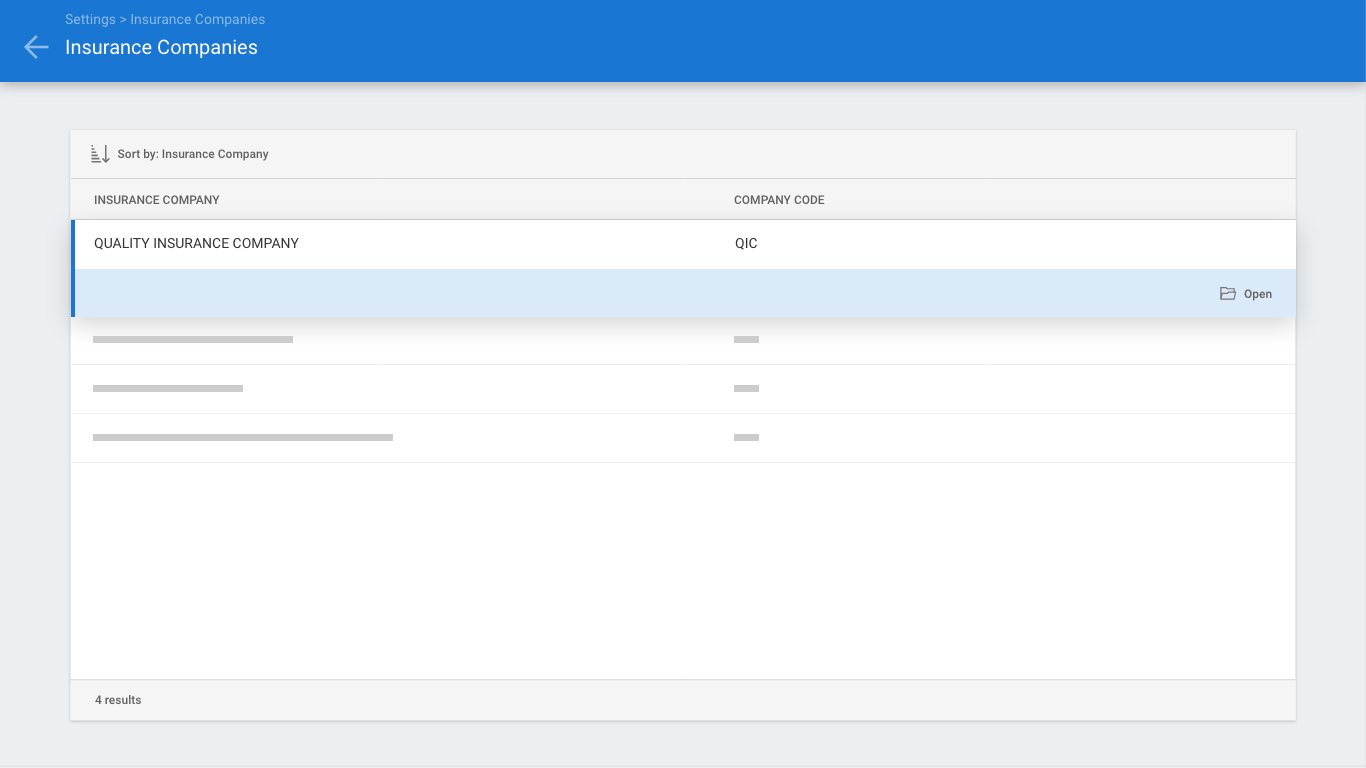Viewport: 1366px width, 768px height.
Task: Open the selected insurance company
Action: (x=1246, y=294)
